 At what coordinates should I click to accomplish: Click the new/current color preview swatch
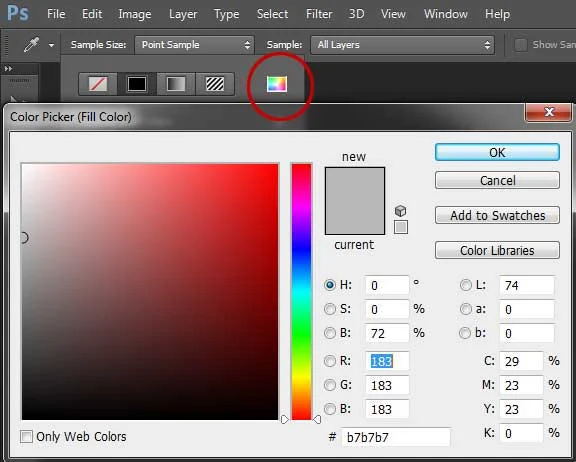point(355,201)
